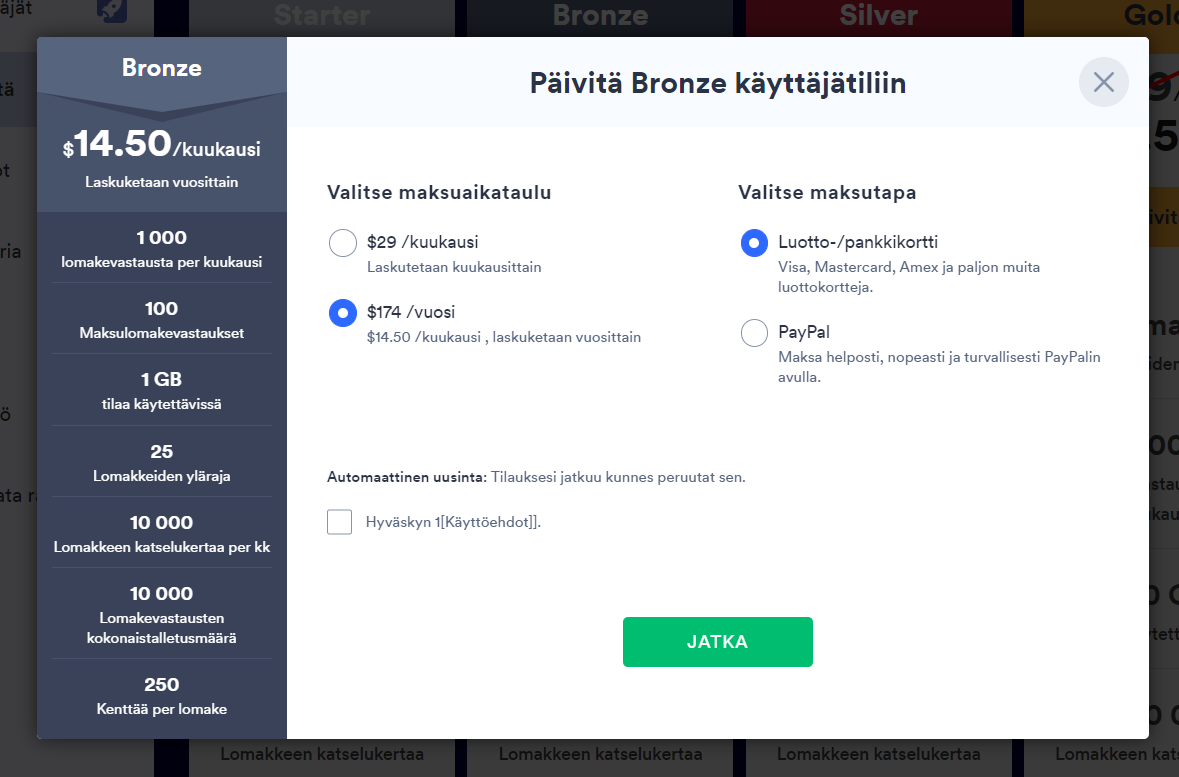1179x777 pixels.
Task: Choose the $174 yearly billing option
Action: (x=343, y=313)
